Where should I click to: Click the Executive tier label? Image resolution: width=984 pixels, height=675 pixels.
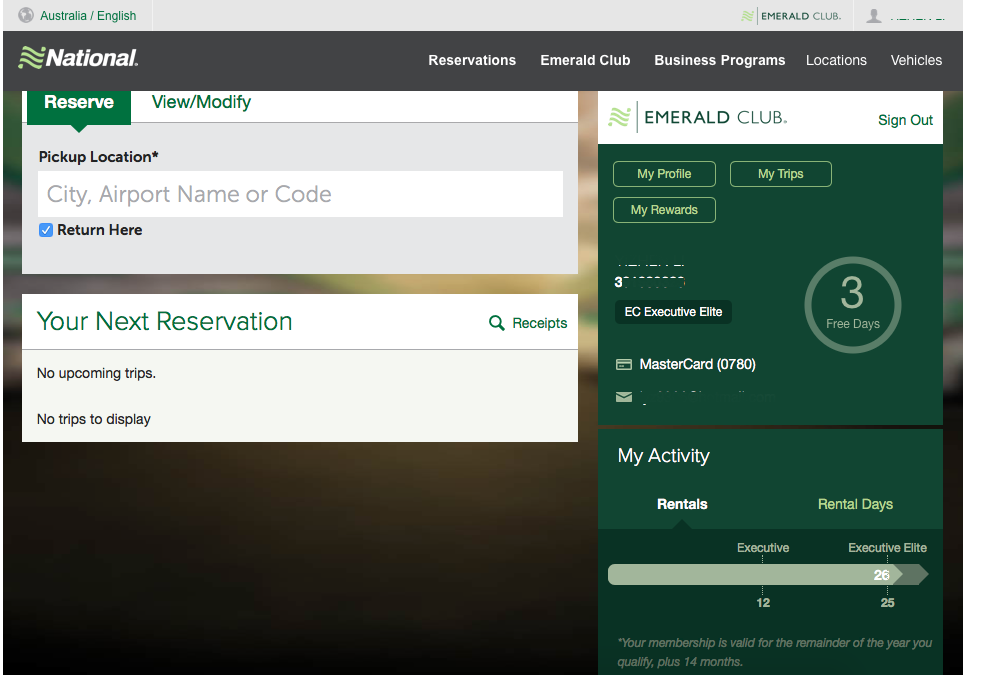(x=762, y=548)
